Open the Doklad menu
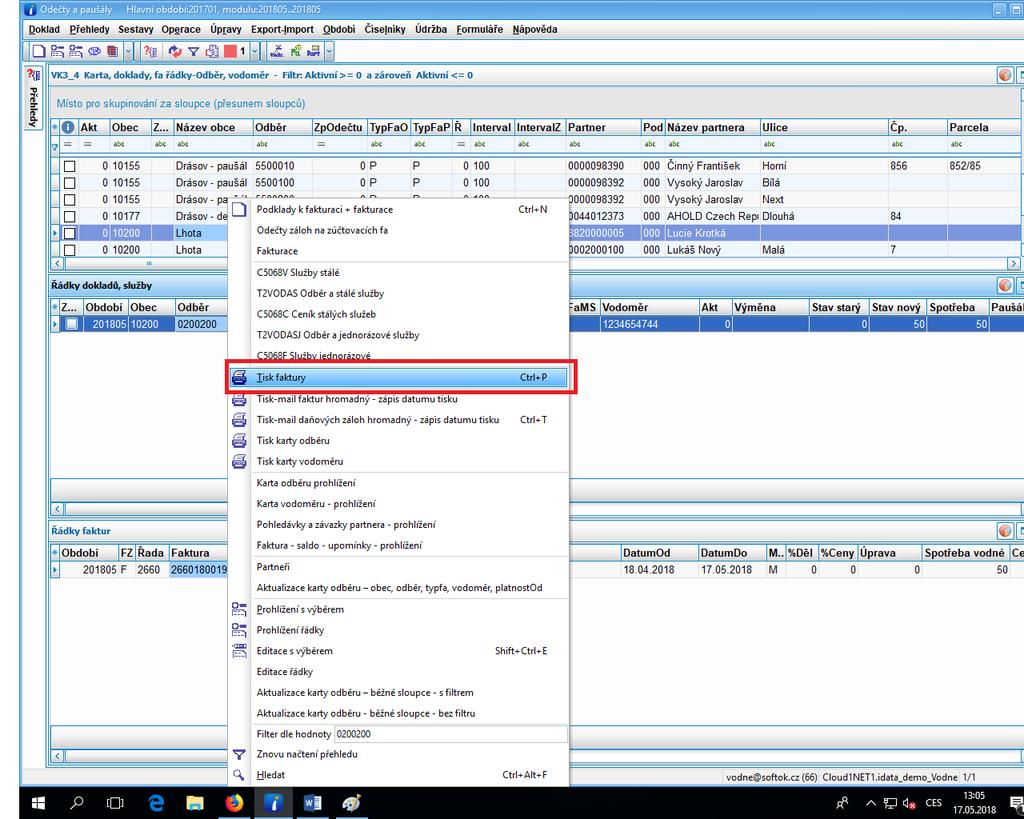This screenshot has width=1024, height=819. [44, 29]
